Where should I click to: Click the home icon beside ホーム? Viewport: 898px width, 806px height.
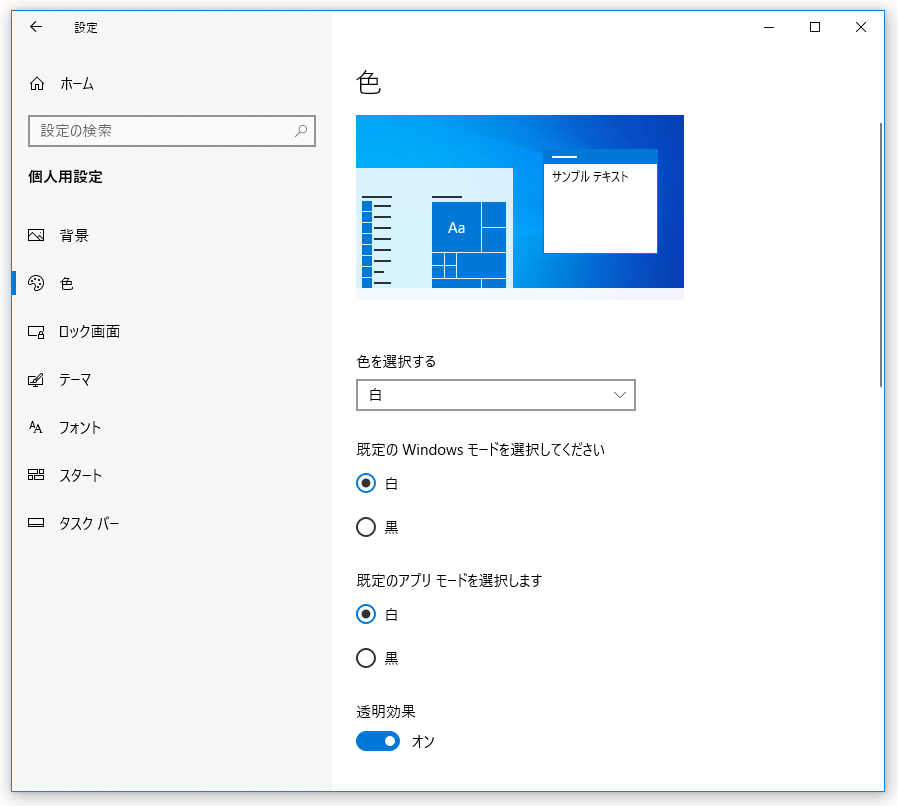(x=37, y=84)
